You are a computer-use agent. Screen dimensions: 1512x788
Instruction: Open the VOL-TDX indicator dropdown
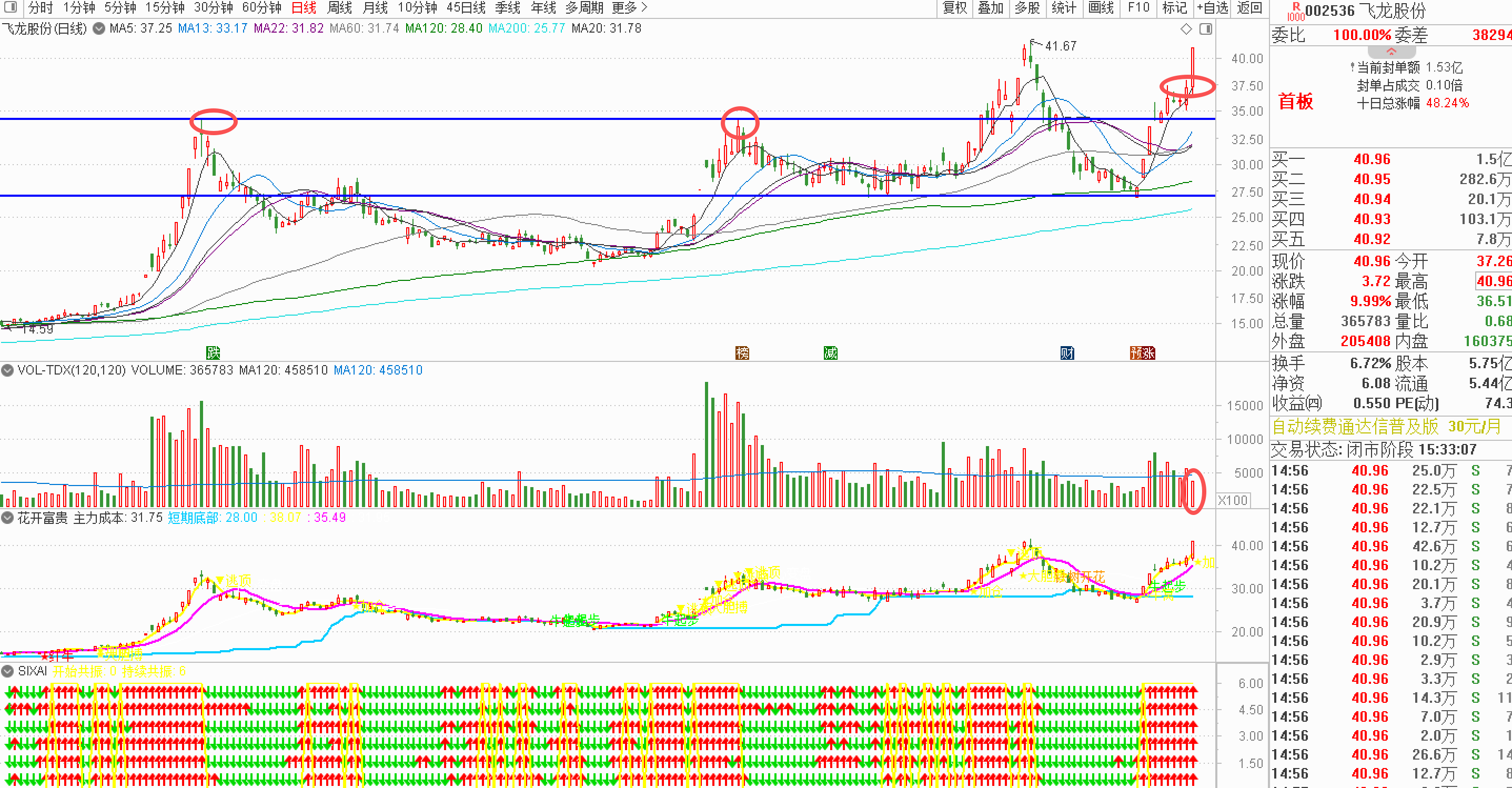(x=8, y=370)
